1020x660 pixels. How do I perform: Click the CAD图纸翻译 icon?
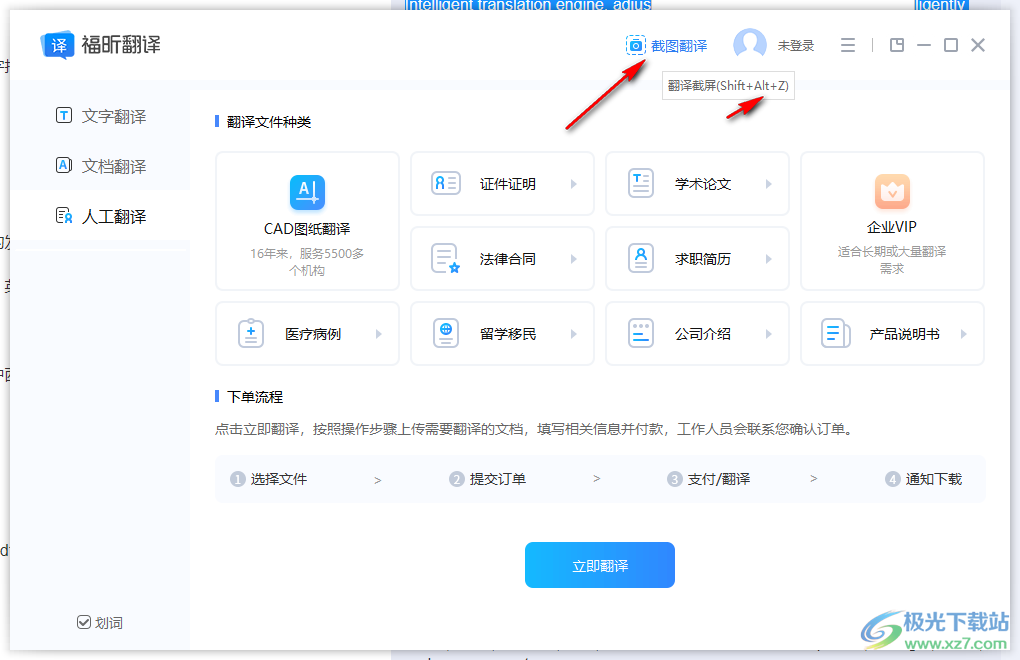click(307, 192)
